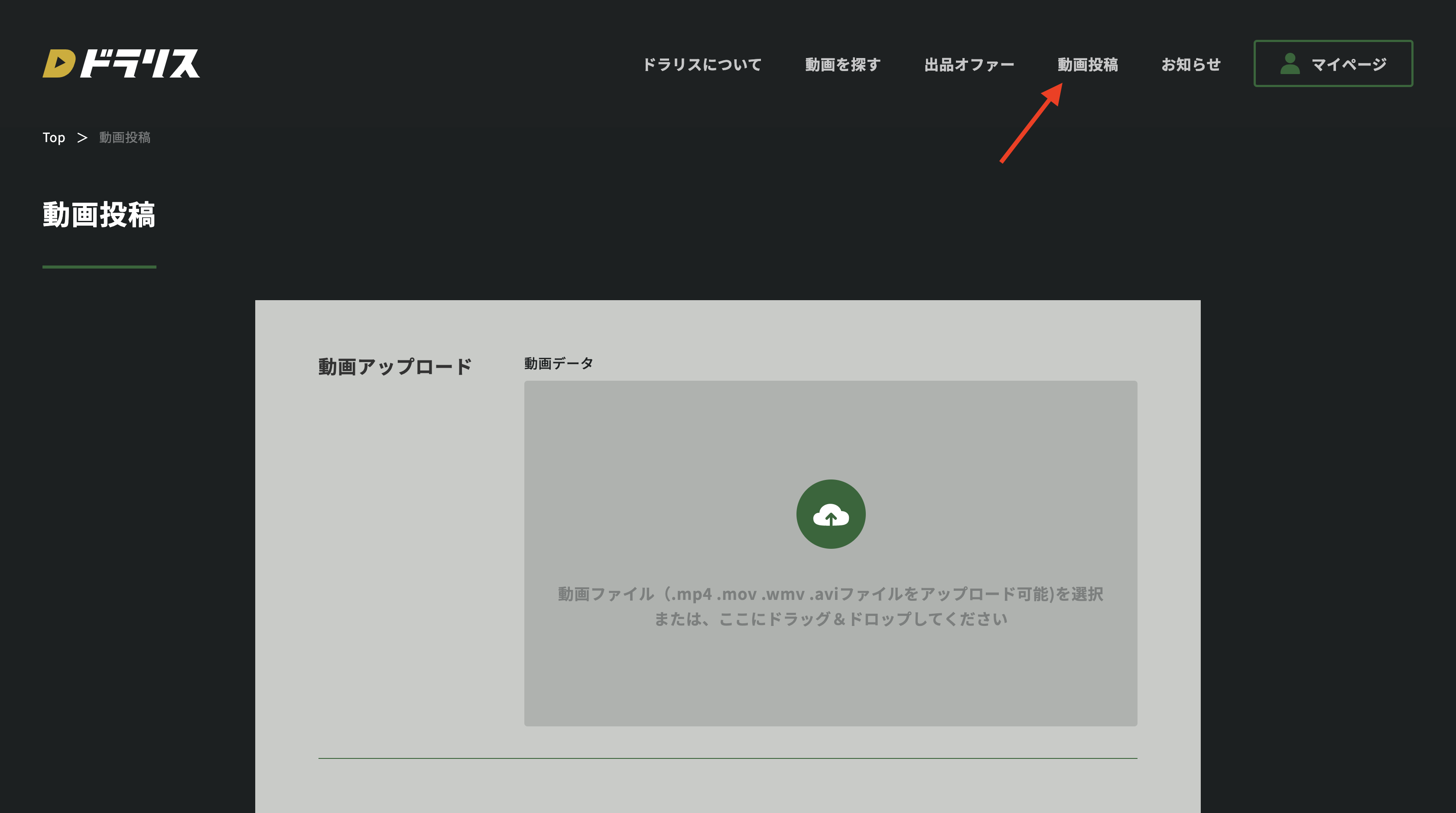Click the red arrow annotation
The height and width of the screenshot is (813, 1456).
tap(1031, 123)
